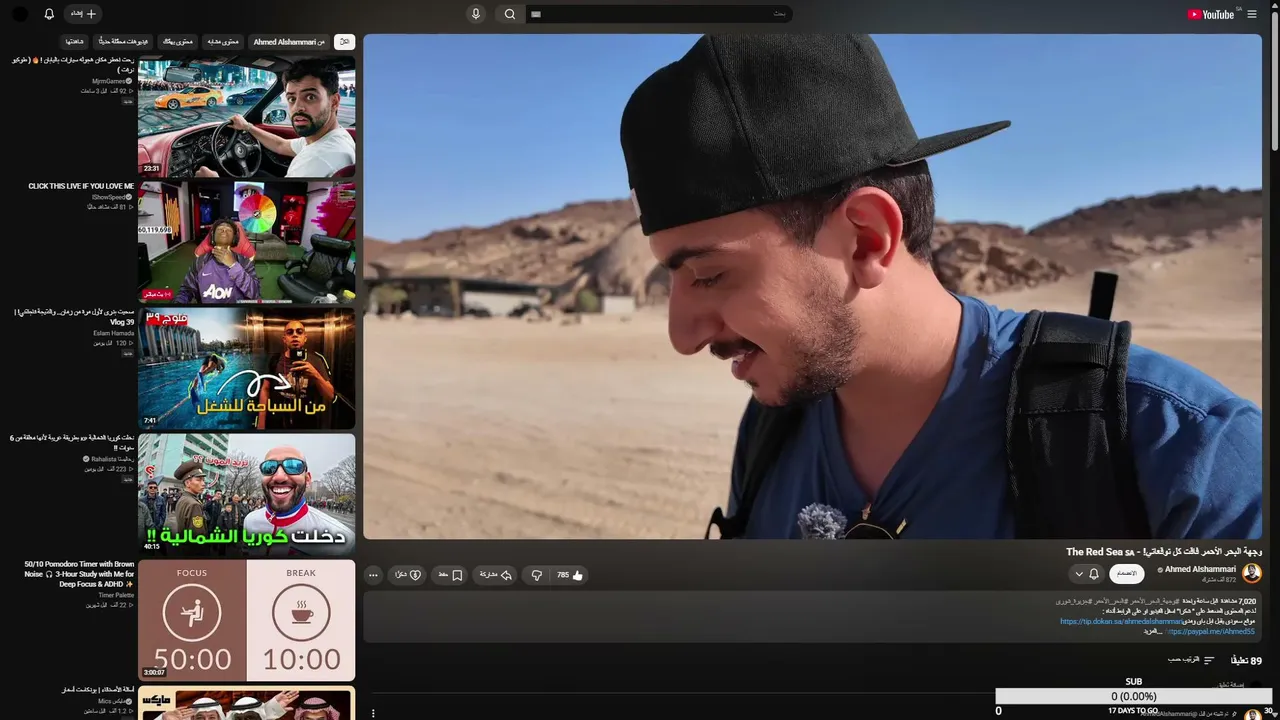Select the 'شاهدتها' watched filter chip
This screenshot has height=720, width=1280.
[75, 42]
